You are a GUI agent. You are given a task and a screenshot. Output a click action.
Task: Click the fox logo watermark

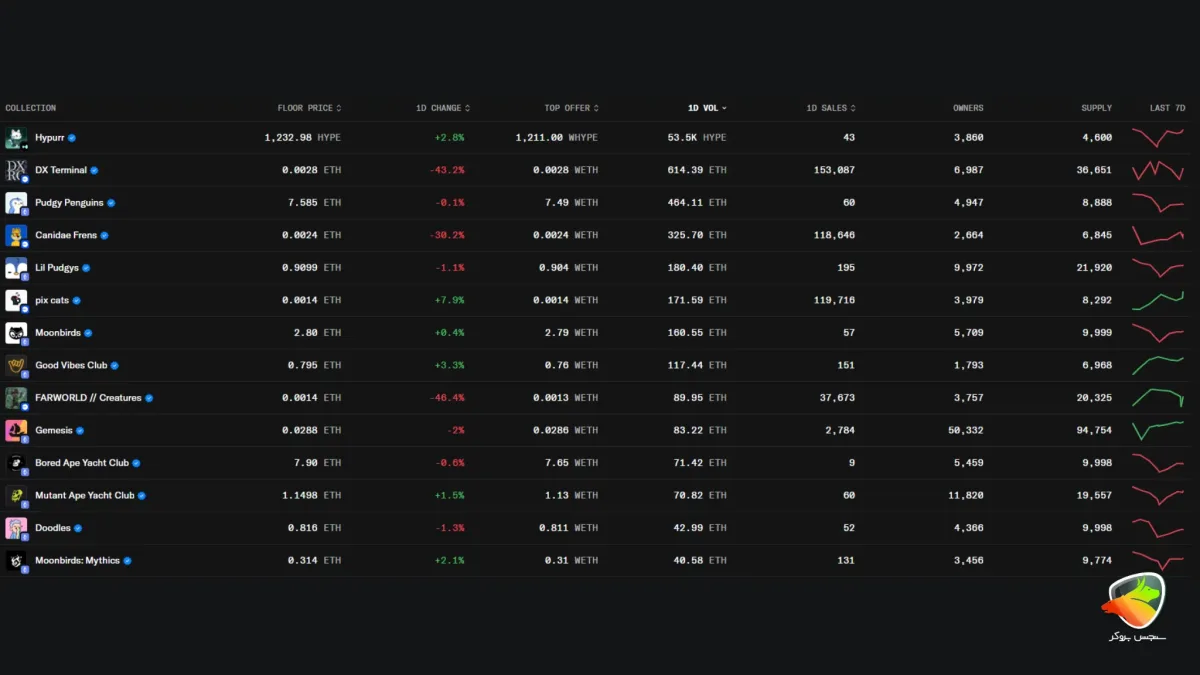(1136, 606)
